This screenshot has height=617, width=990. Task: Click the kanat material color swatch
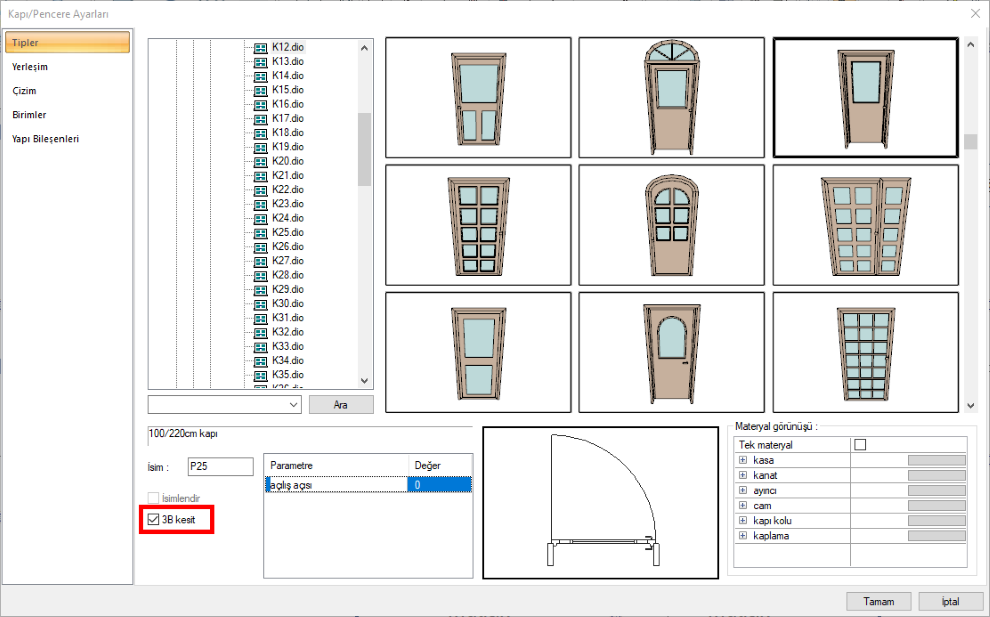(x=936, y=475)
